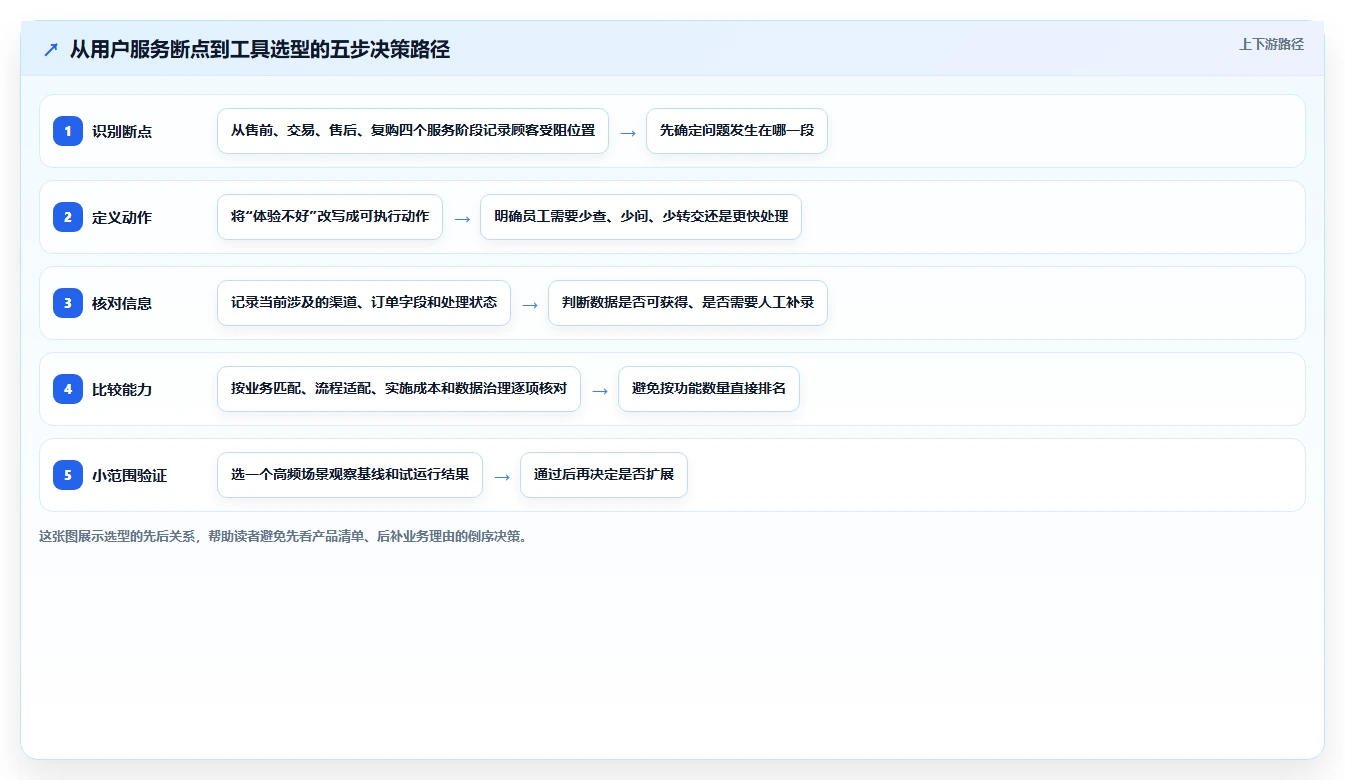Screen dimensions: 1345x780
Task: Click the box 判断数据是否可获得、是否需要人工补录
Action: click(688, 303)
